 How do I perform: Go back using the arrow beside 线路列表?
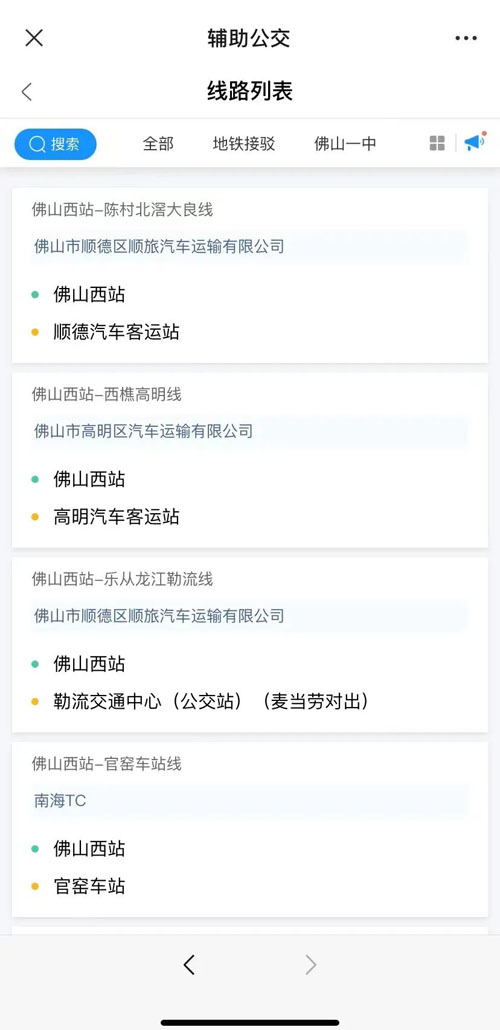click(26, 91)
